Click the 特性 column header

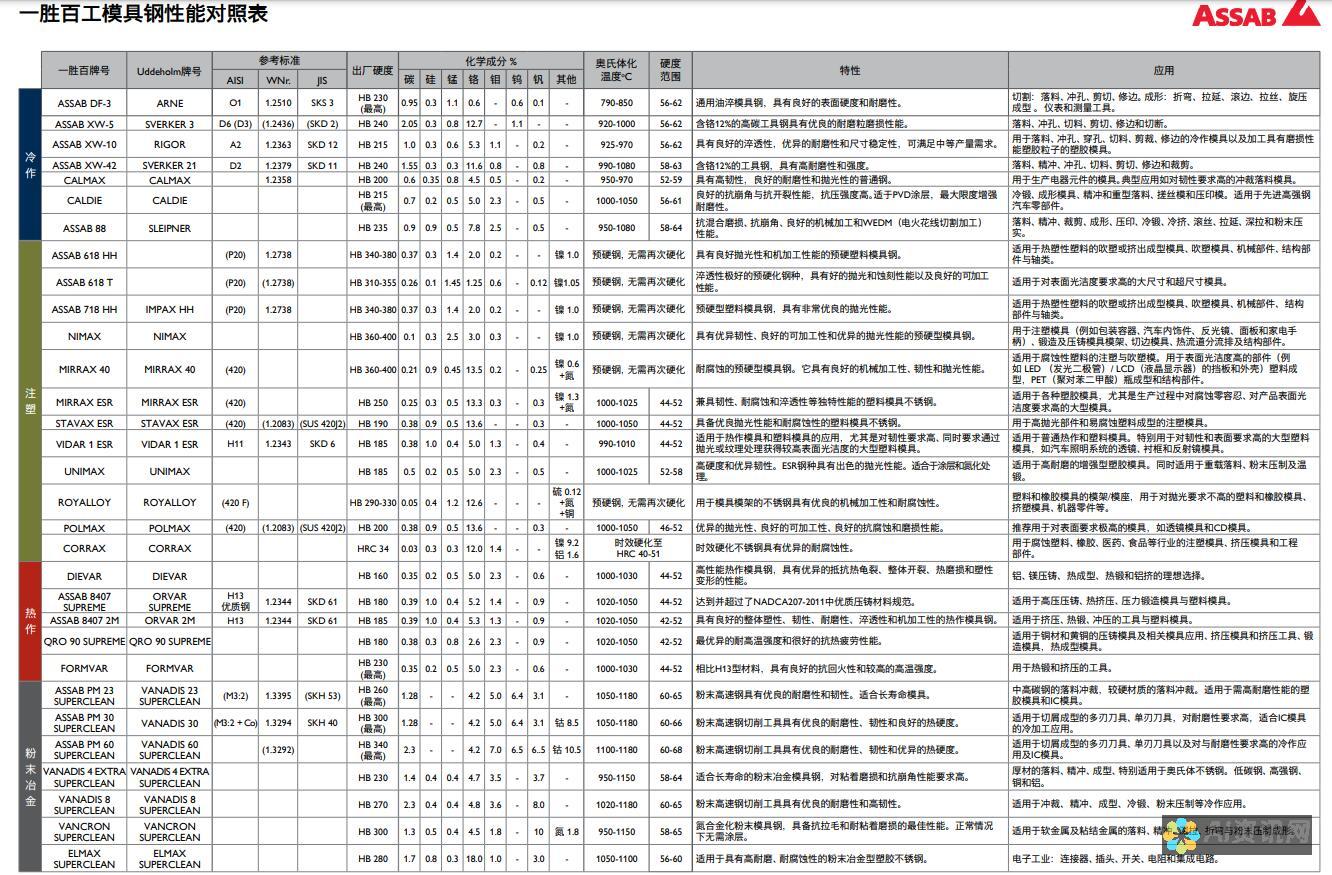(x=850, y=71)
